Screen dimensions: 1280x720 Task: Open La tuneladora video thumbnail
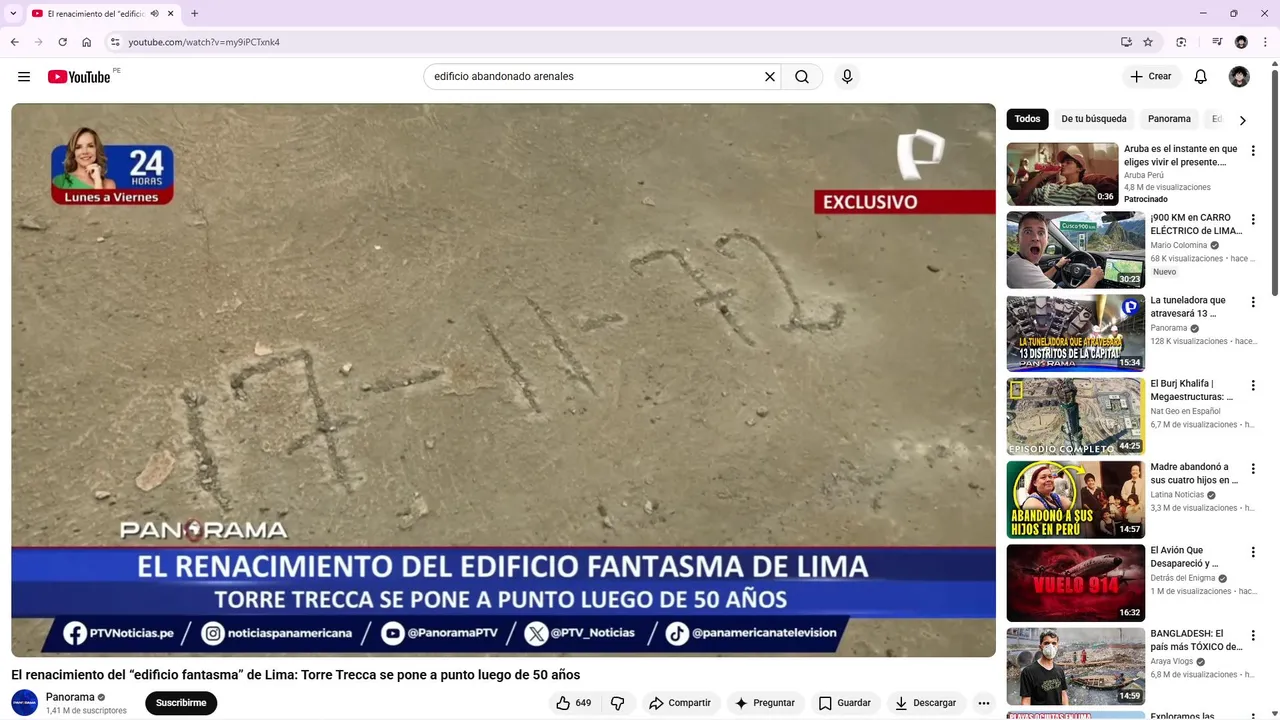tap(1075, 333)
